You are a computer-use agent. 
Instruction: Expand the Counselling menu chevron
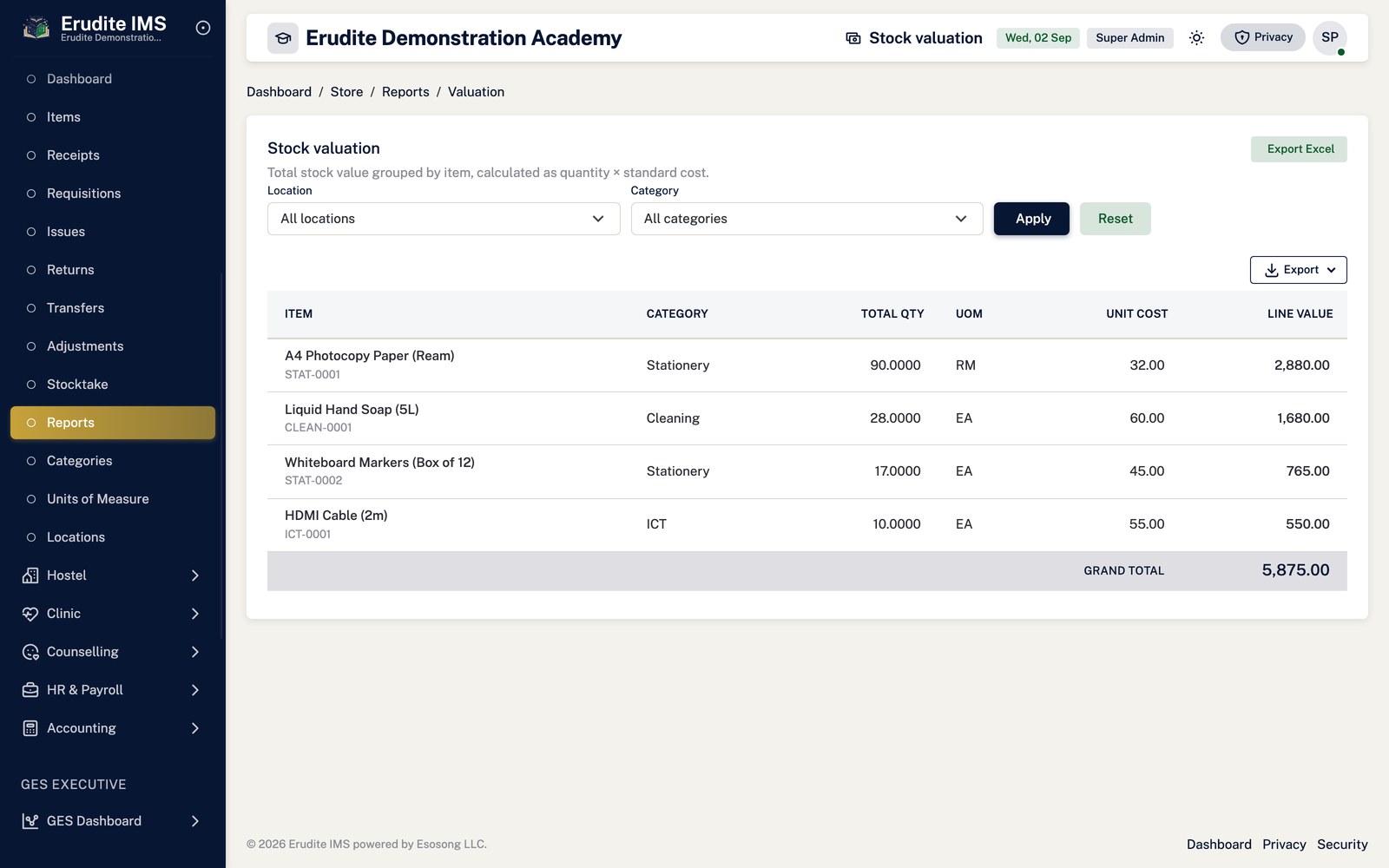tap(195, 652)
